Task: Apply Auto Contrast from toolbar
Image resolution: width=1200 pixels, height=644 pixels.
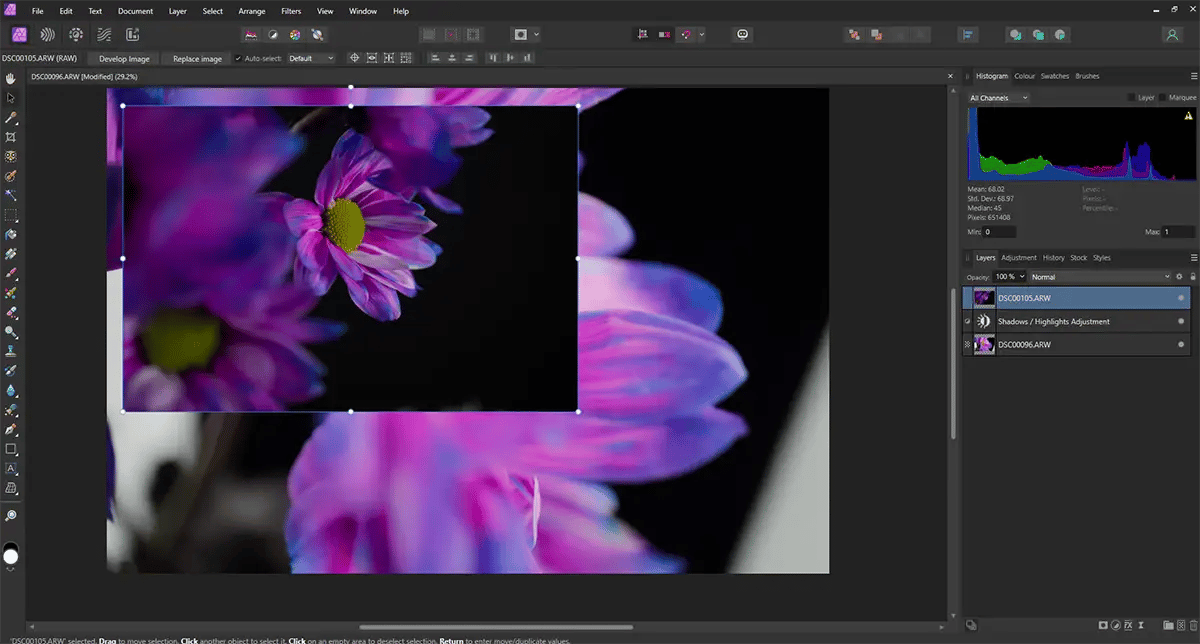Action: pos(274,34)
